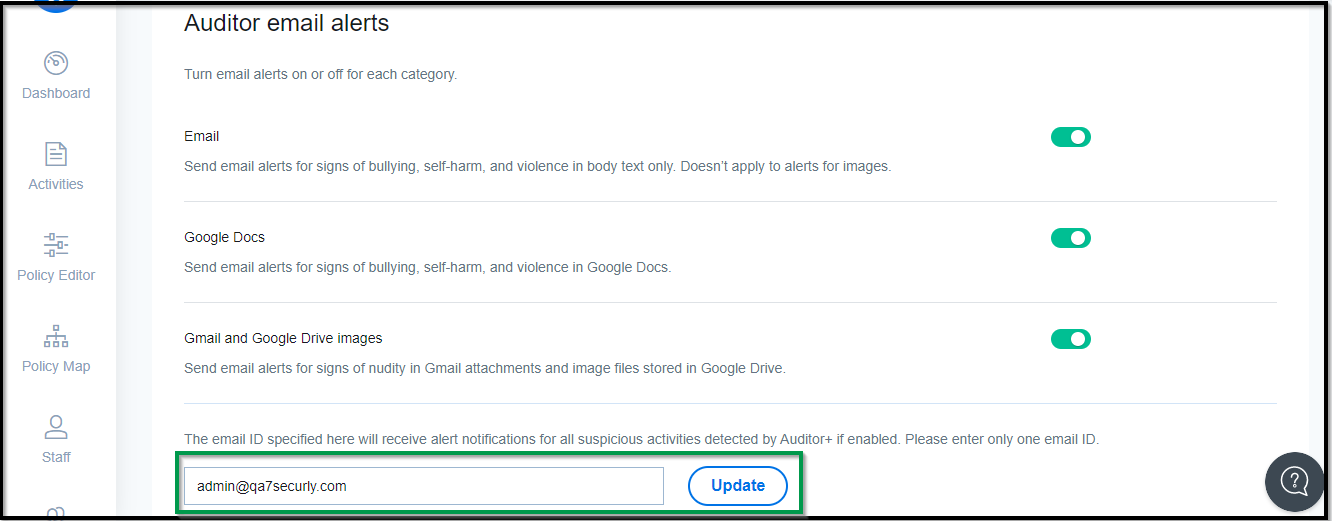This screenshot has width=1332, height=521.
Task: Click the Google Docs category title
Action: click(x=224, y=238)
